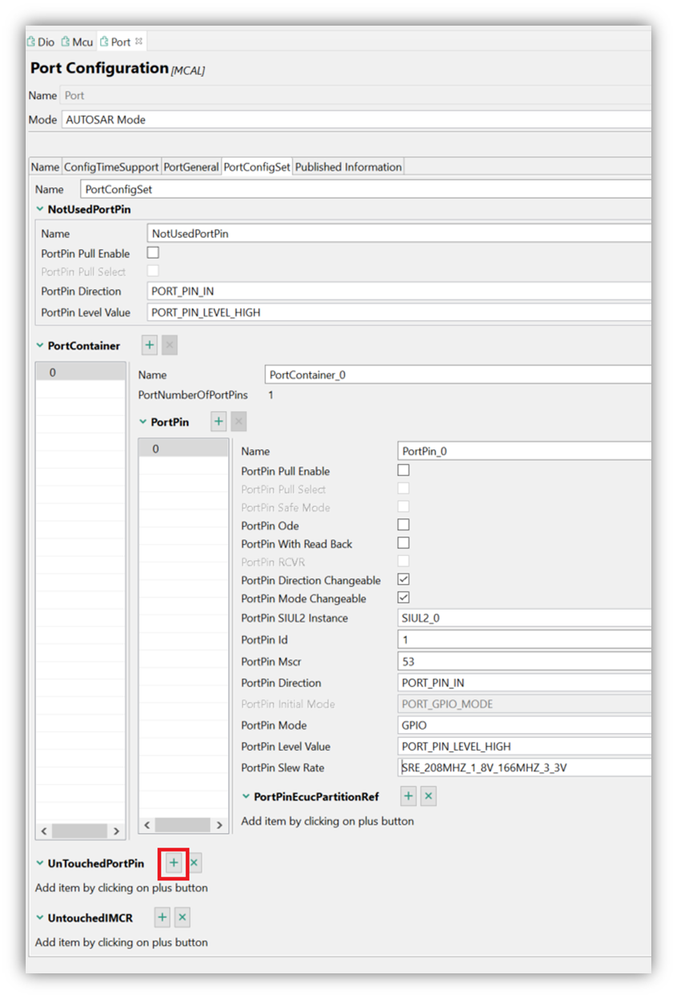Screen dimensions: 677x999
Task: Collapse the NotUsedPortPin section
Action: pos(39,210)
